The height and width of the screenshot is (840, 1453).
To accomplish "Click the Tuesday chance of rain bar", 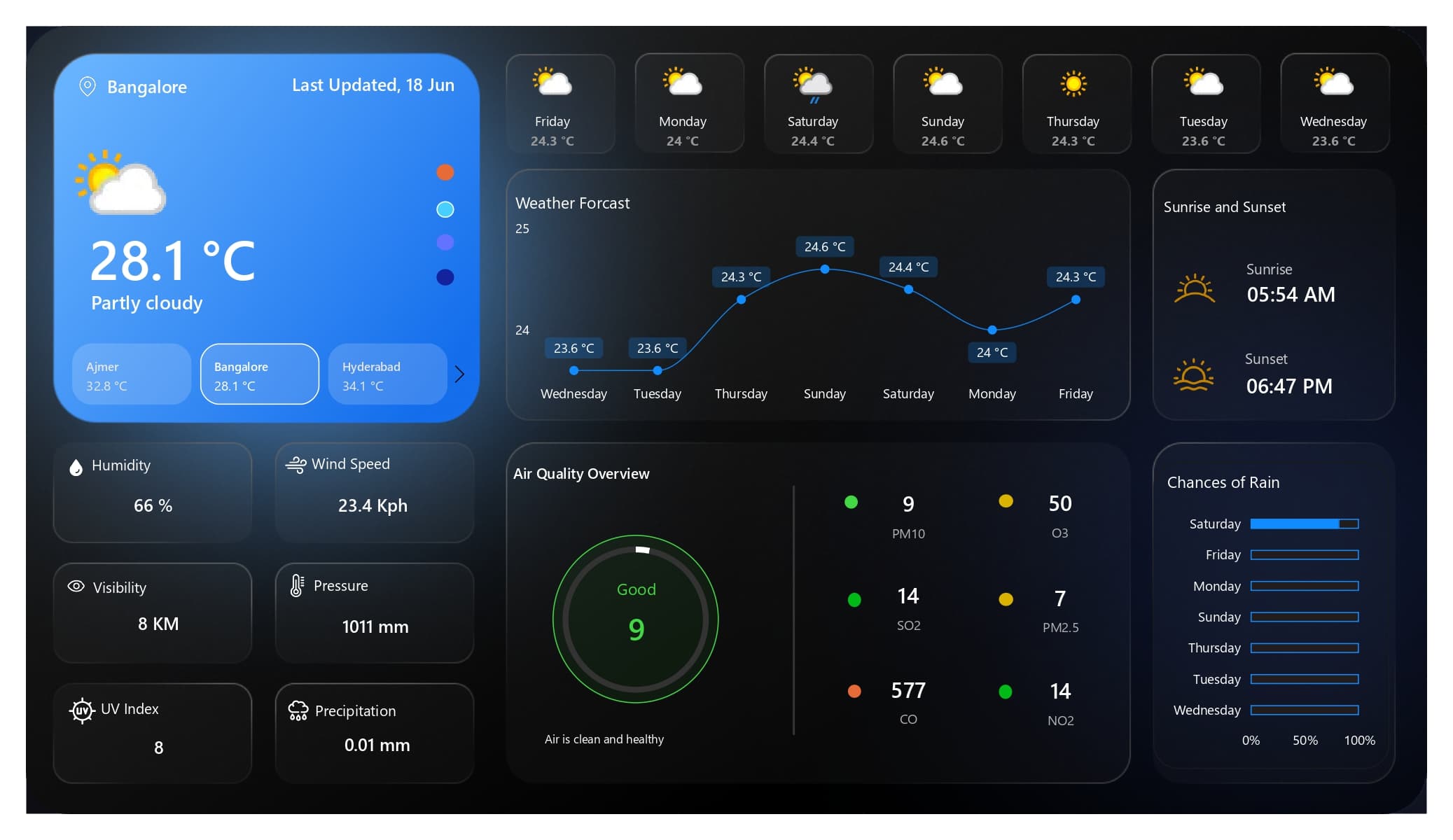I will [x=1305, y=679].
